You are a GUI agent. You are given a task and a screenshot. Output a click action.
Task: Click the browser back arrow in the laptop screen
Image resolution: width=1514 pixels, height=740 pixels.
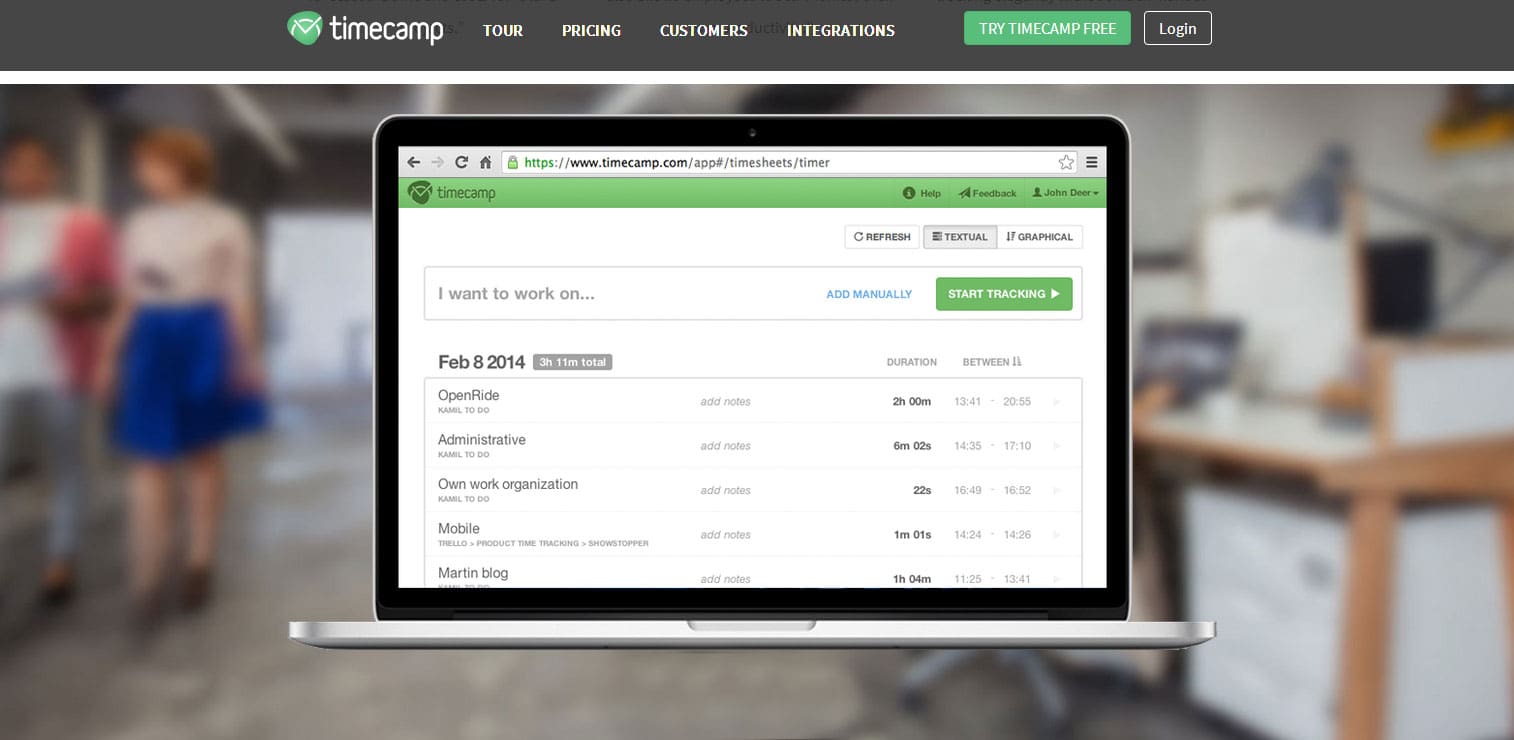414,162
